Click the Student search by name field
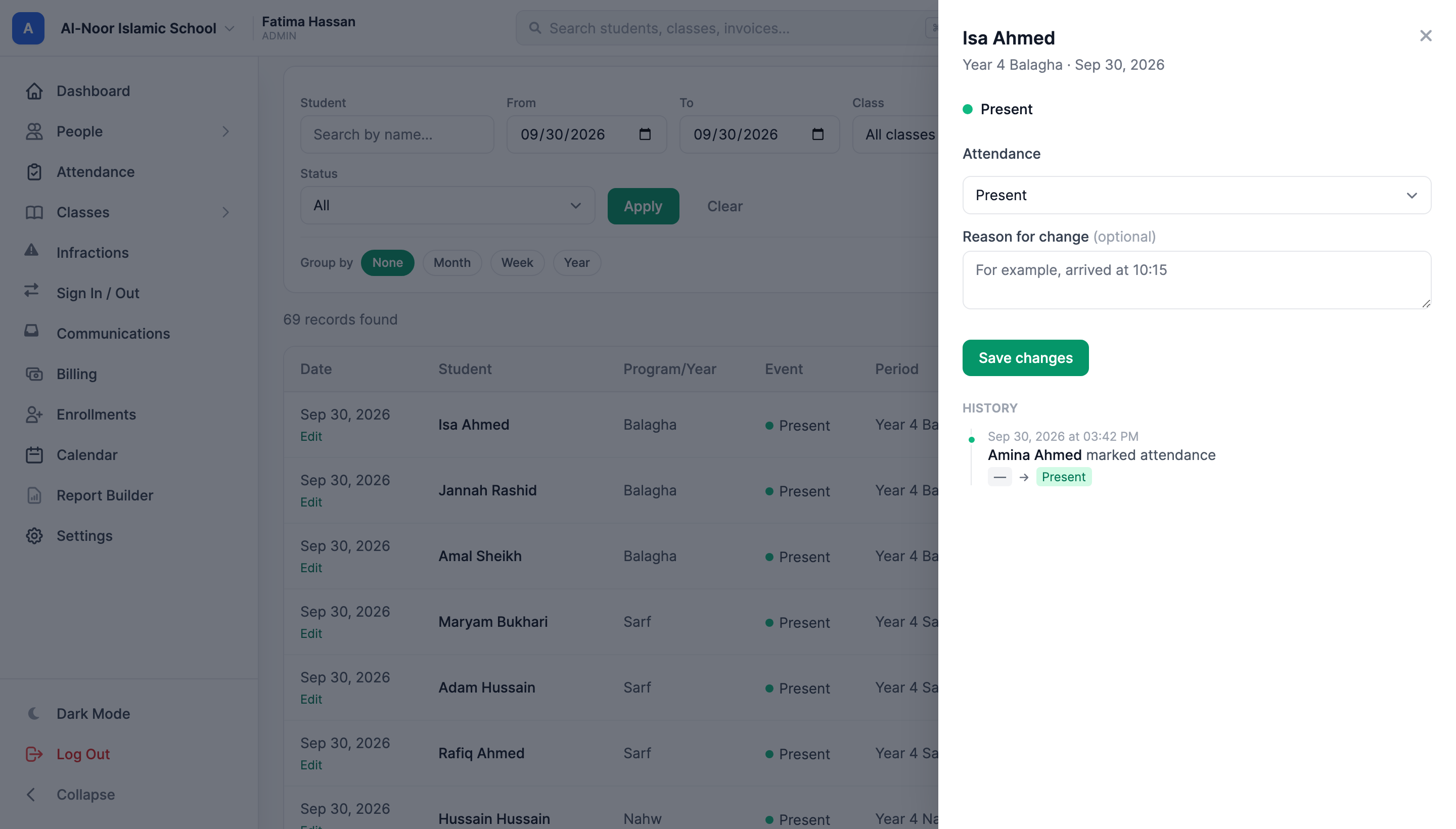The width and height of the screenshot is (1456, 829). 397,134
